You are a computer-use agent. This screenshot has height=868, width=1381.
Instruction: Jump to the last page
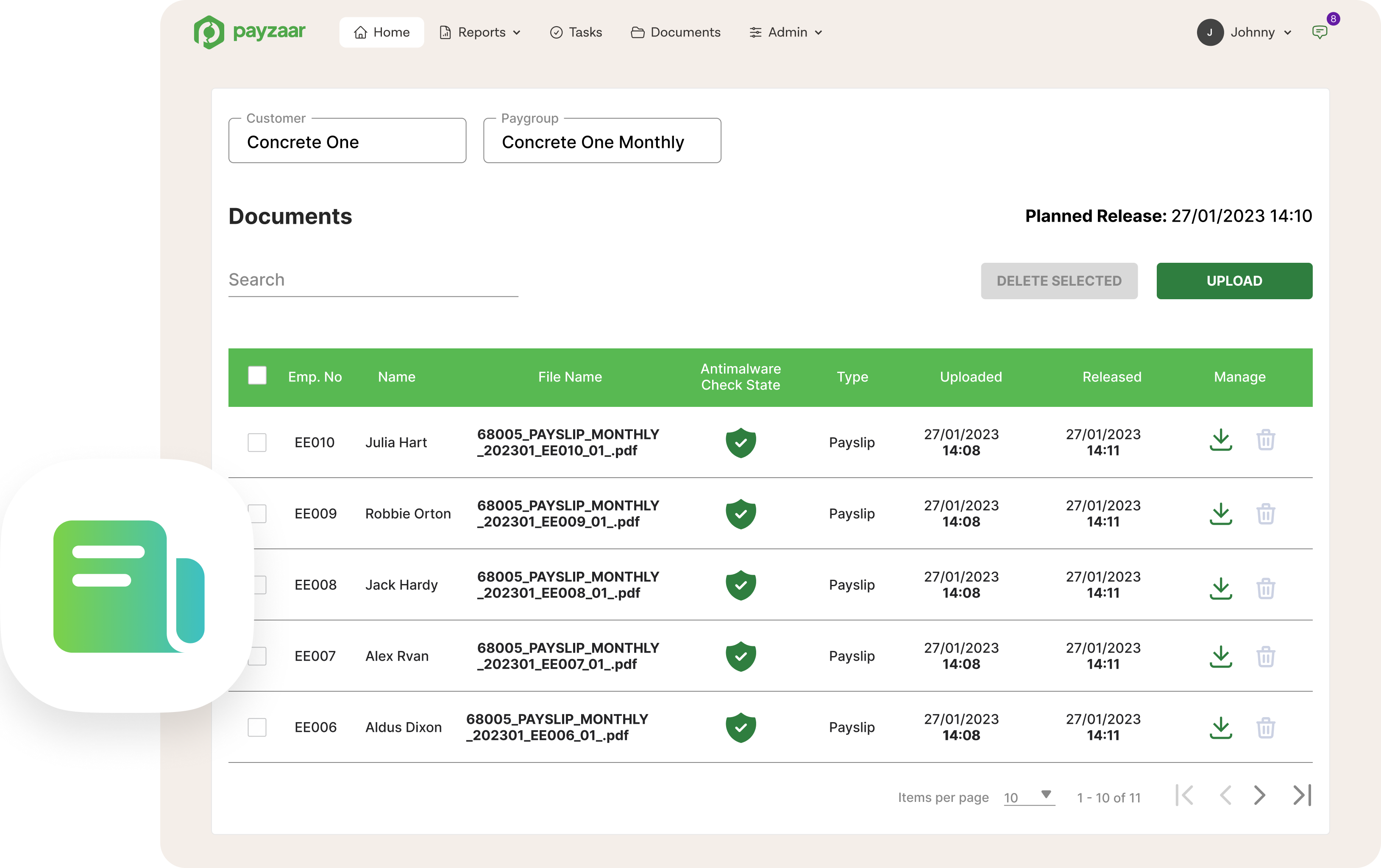pos(1303,795)
